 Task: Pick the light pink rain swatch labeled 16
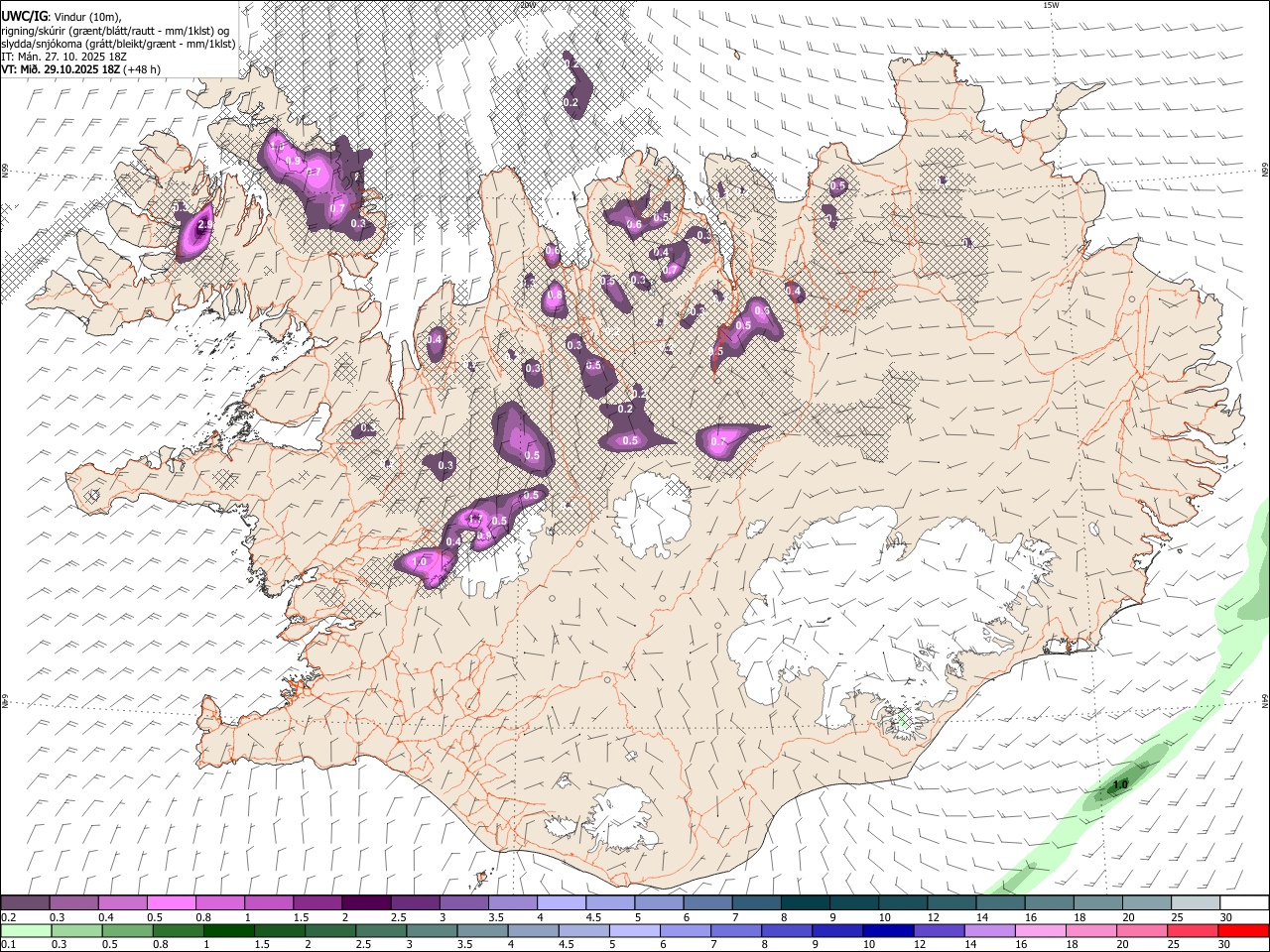pos(1039,930)
